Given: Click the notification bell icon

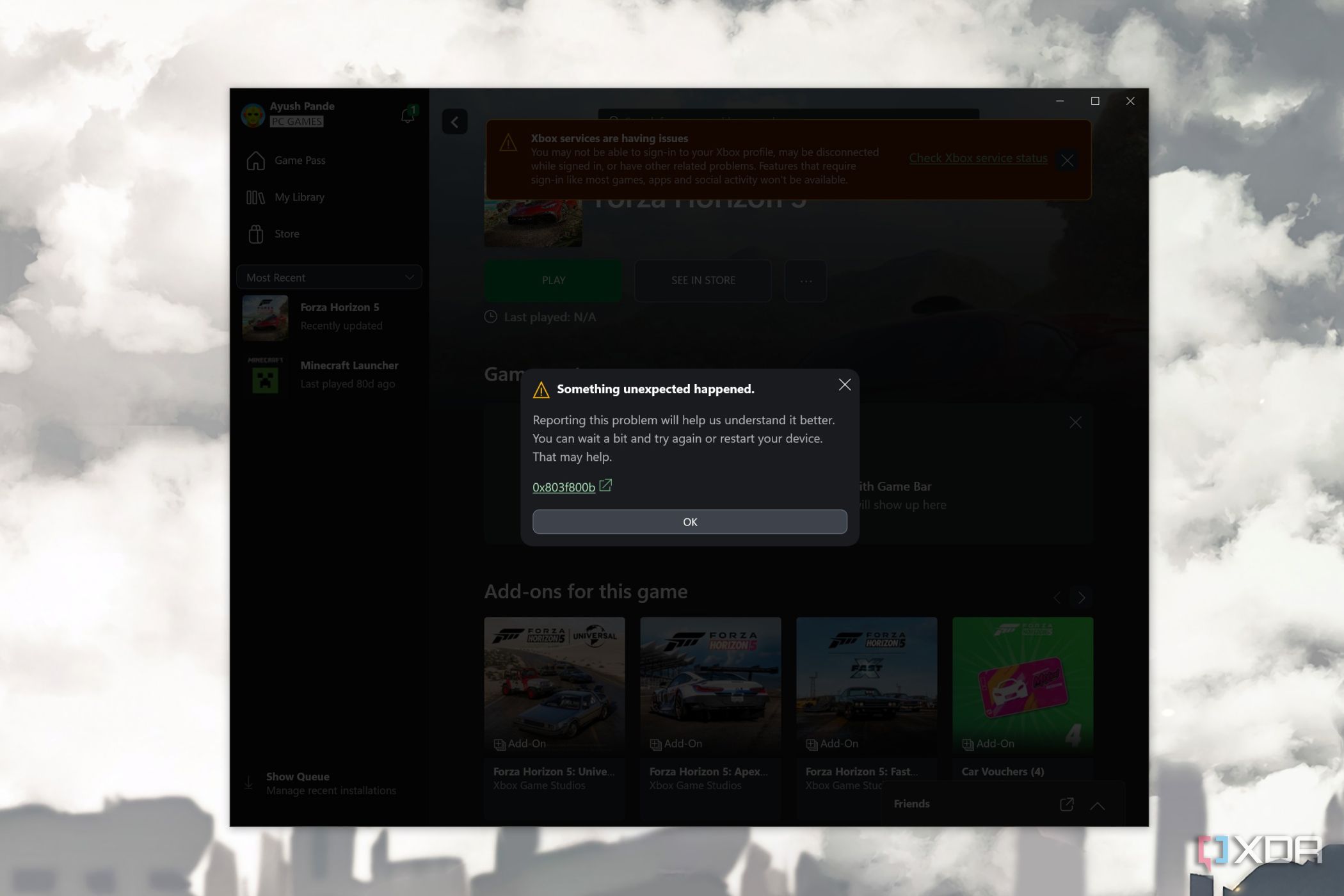Looking at the screenshot, I should pos(408,115).
